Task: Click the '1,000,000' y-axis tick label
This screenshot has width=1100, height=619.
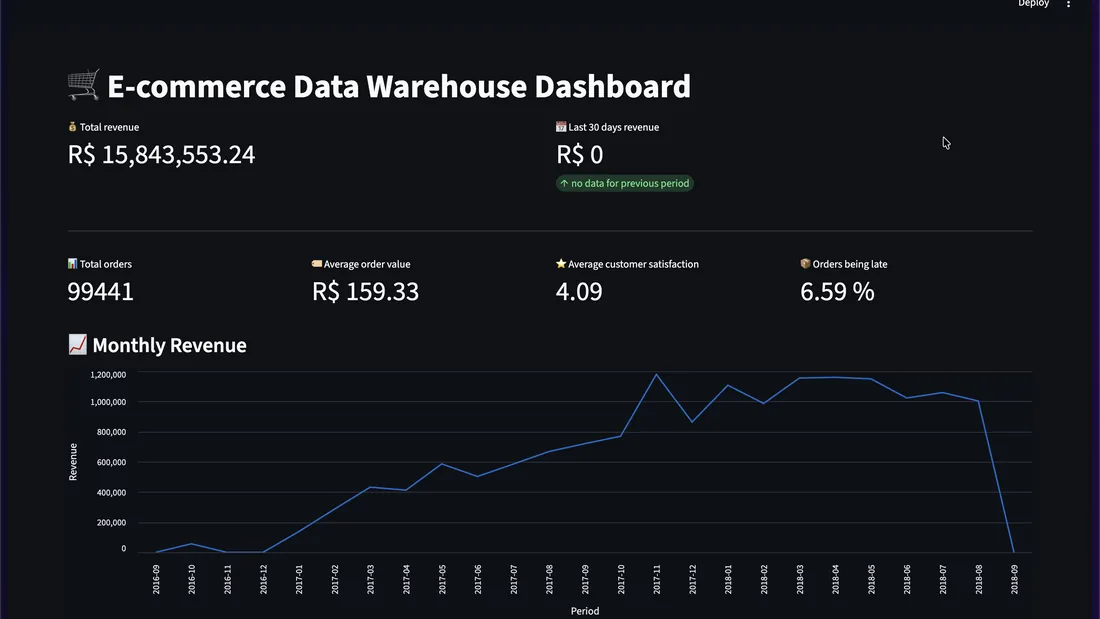Action: pos(108,401)
